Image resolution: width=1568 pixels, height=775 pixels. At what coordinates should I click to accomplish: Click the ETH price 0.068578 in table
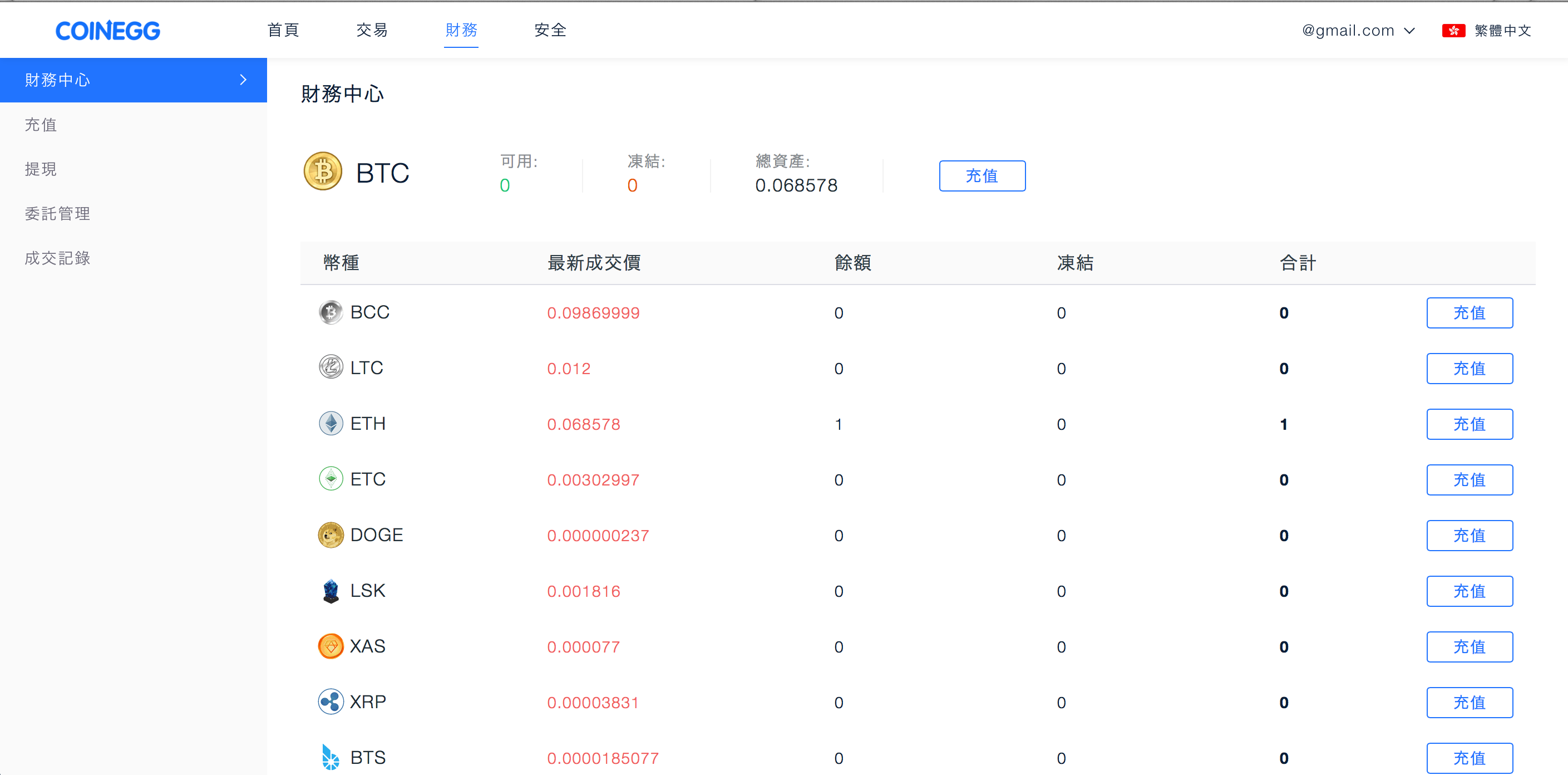click(583, 424)
